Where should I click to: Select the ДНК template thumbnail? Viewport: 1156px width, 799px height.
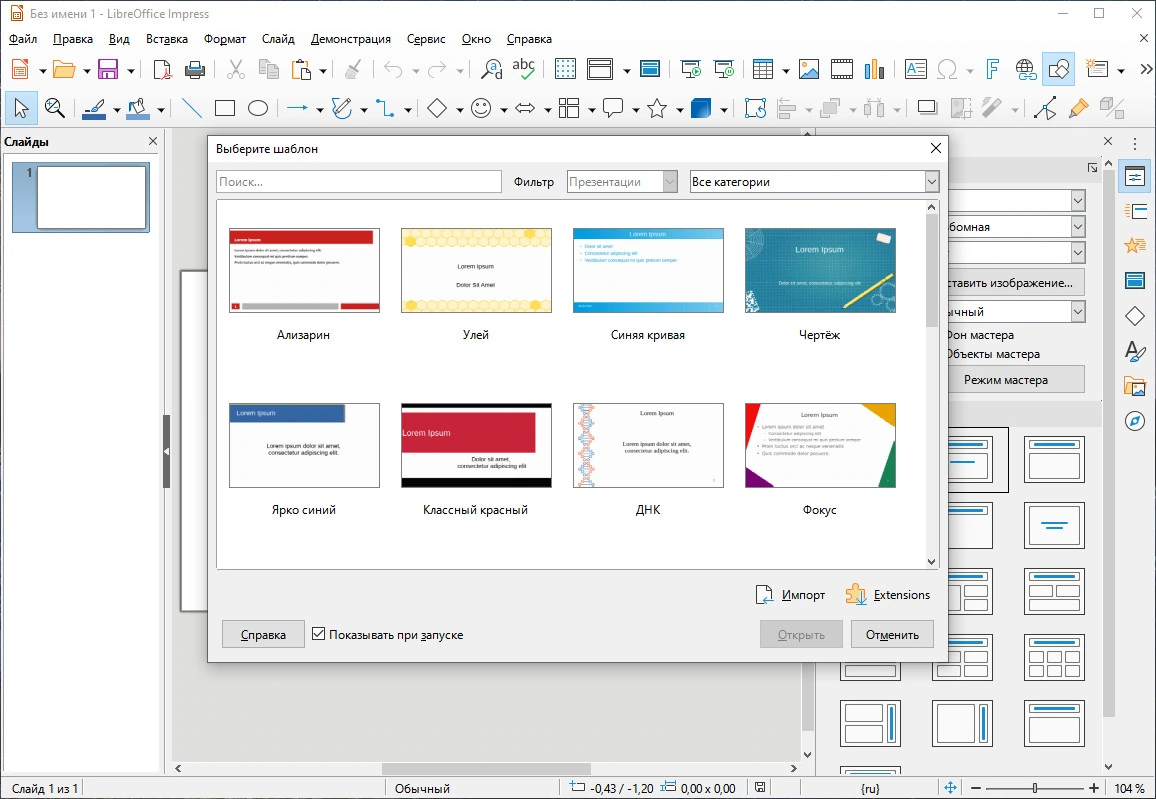coord(648,445)
